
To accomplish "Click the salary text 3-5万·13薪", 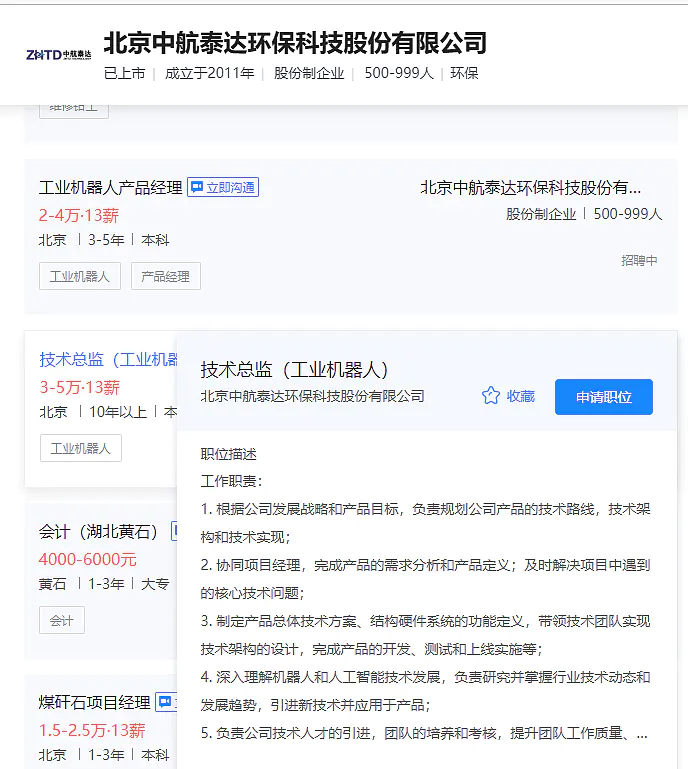I will [79, 387].
